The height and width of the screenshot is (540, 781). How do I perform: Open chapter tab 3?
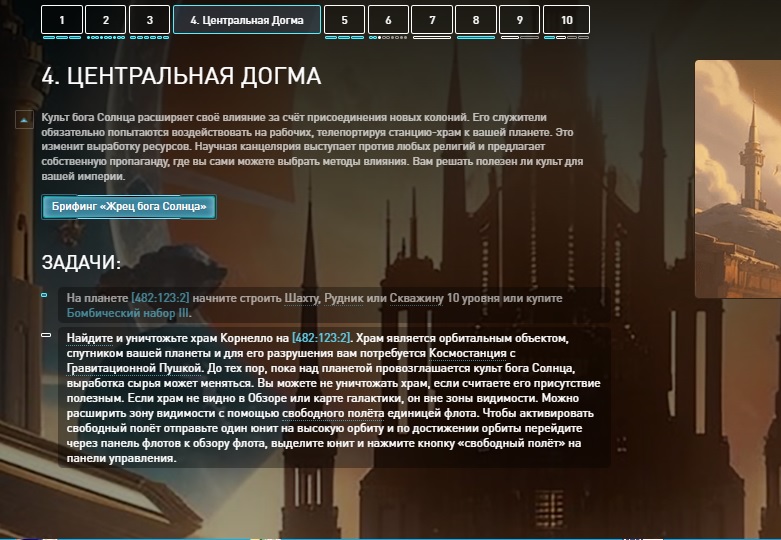pos(149,20)
